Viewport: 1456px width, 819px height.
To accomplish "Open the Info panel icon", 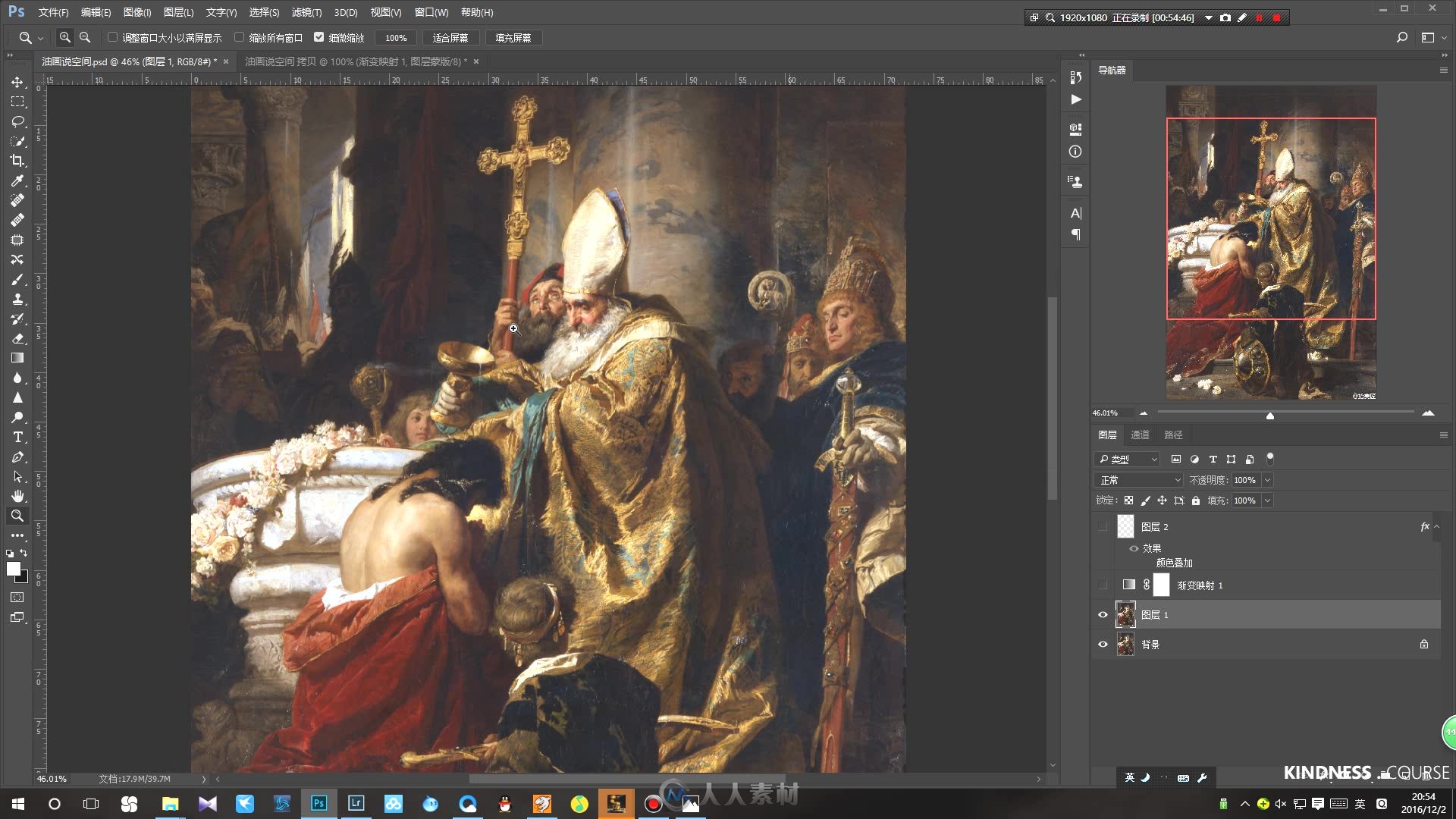I will point(1075,152).
